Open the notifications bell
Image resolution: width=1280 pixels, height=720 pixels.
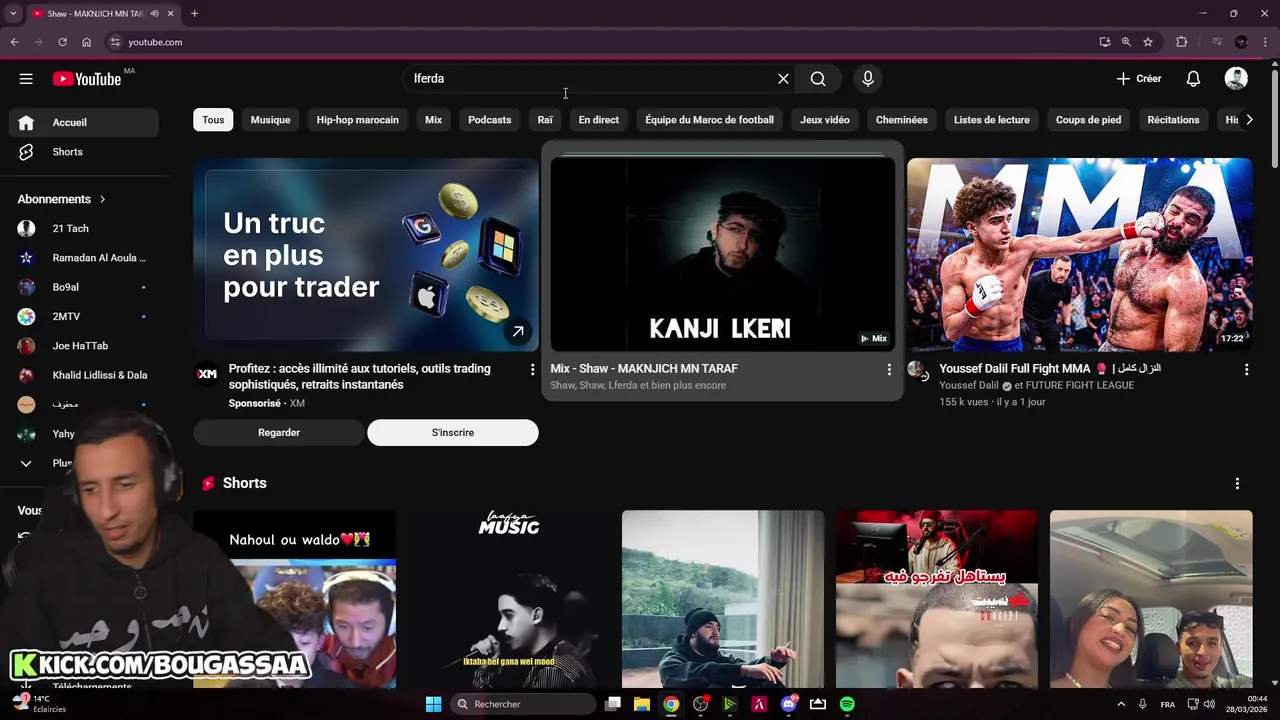coord(1193,79)
